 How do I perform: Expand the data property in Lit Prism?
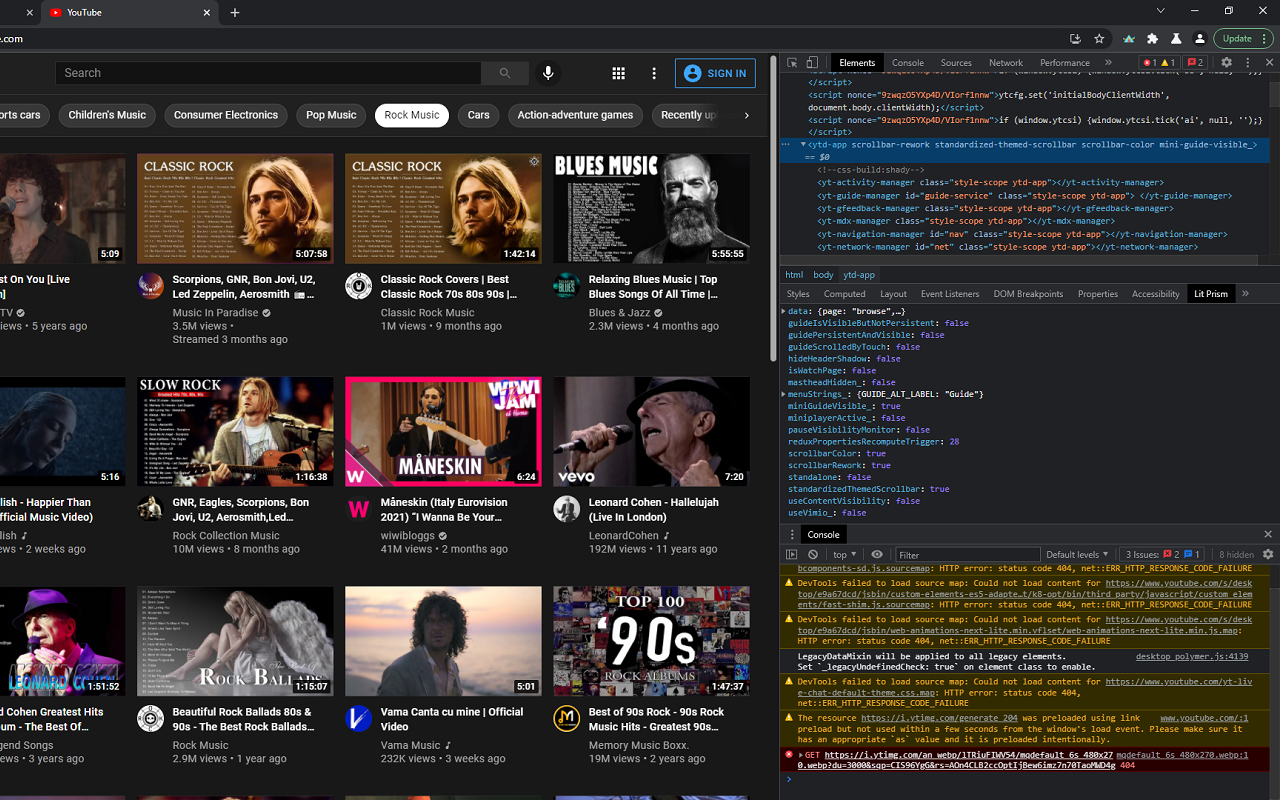point(785,312)
